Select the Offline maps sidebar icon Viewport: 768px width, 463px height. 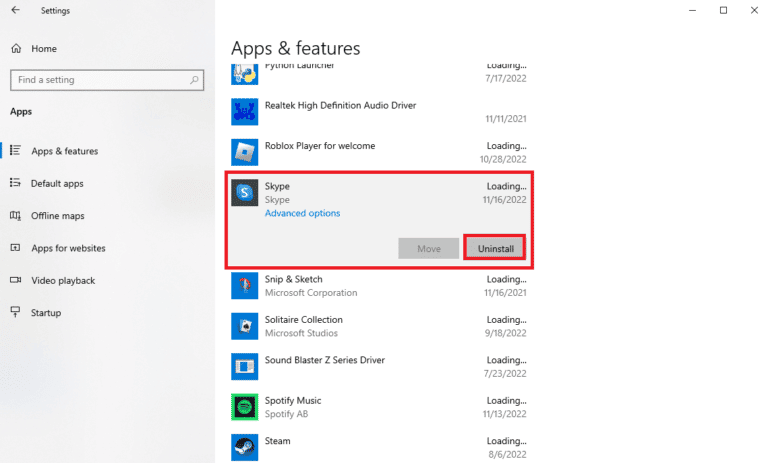click(x=15, y=215)
